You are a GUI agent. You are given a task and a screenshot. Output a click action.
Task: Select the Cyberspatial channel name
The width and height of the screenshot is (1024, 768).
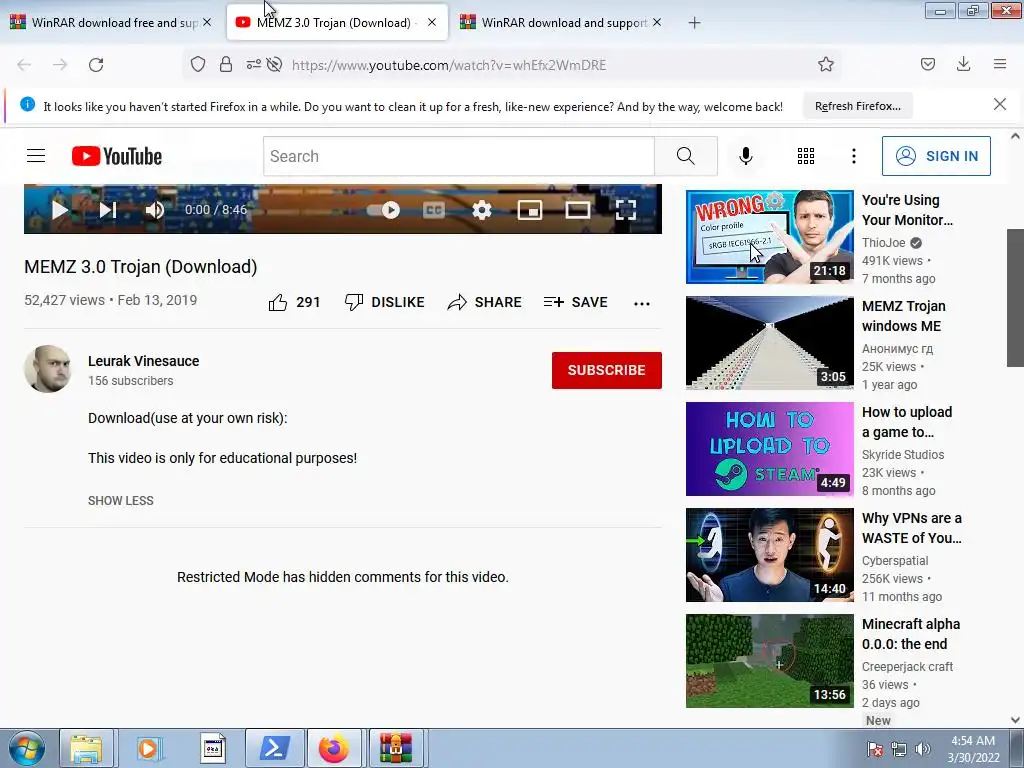pyautogui.click(x=895, y=561)
